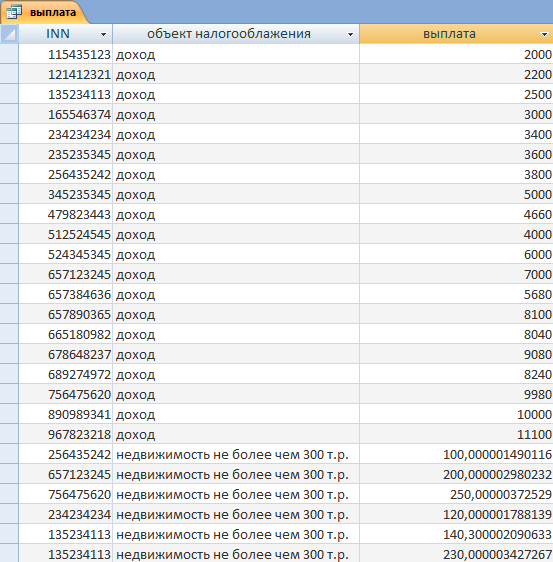Click INN cell 121412321
Screen dimensions: 553x562
click(66, 74)
